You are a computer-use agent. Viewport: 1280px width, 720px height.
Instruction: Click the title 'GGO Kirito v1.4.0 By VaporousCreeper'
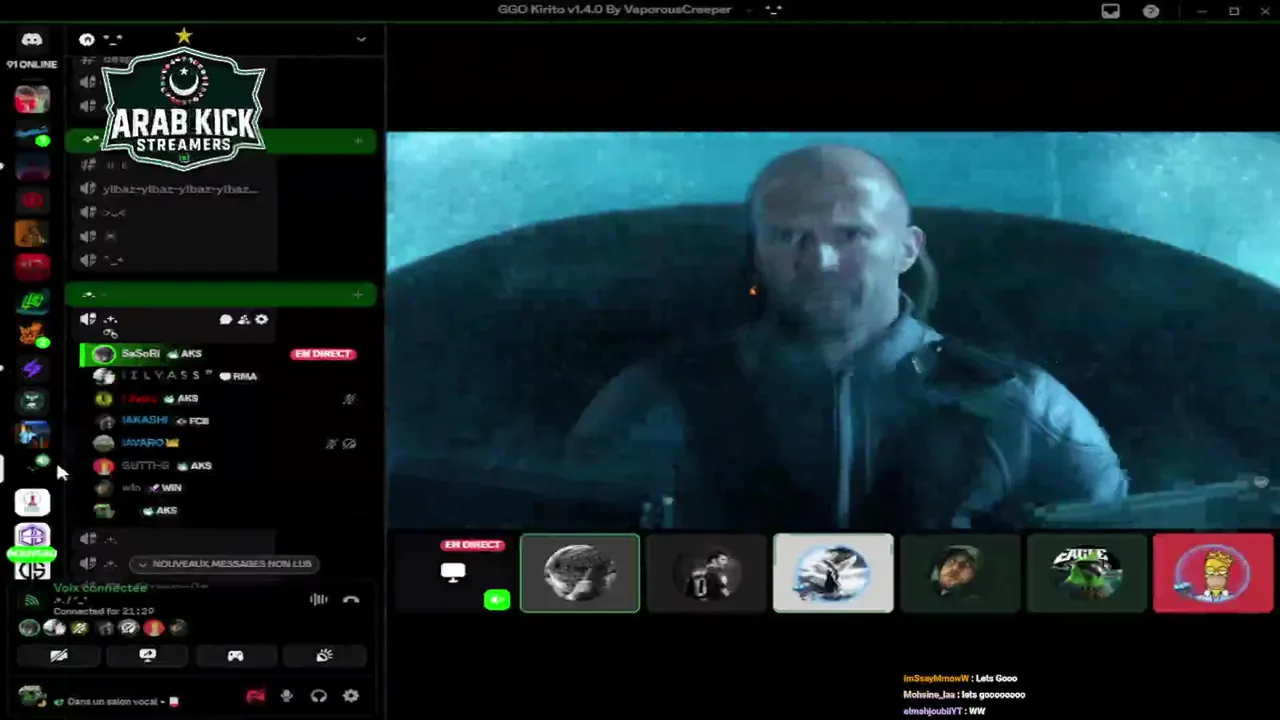(x=614, y=10)
